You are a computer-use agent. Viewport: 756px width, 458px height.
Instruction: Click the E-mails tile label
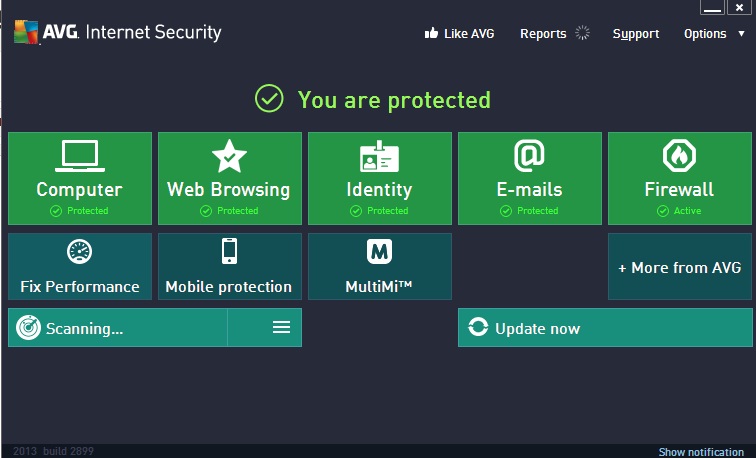click(x=529, y=189)
